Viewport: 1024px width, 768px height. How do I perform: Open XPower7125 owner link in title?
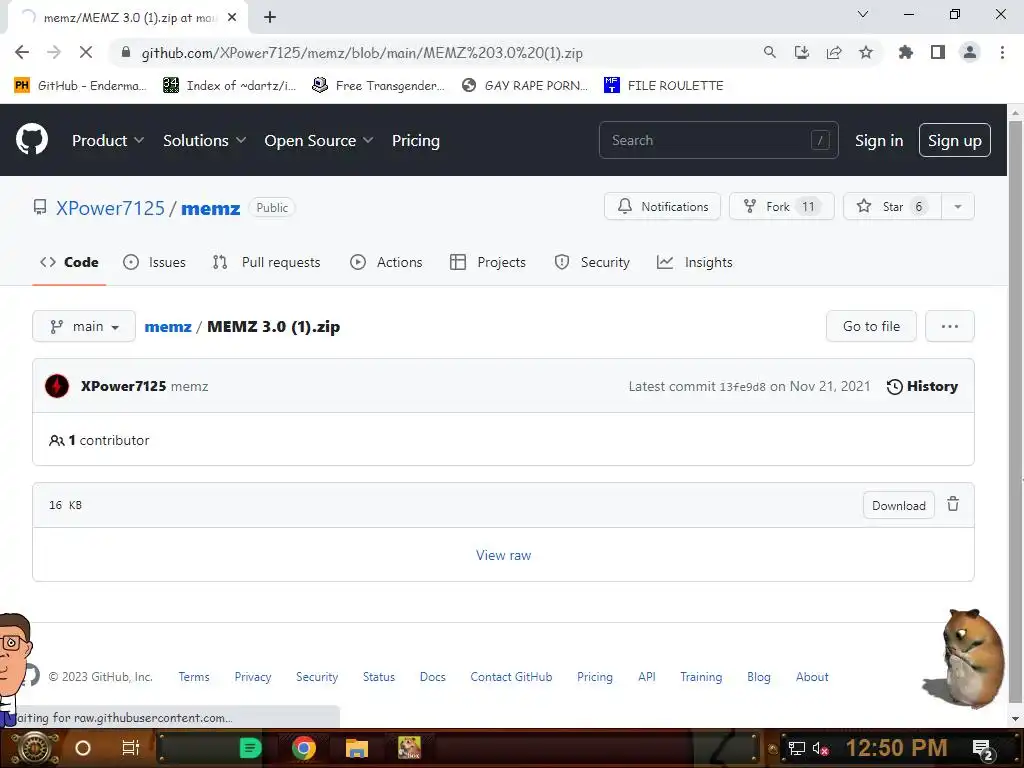point(110,208)
